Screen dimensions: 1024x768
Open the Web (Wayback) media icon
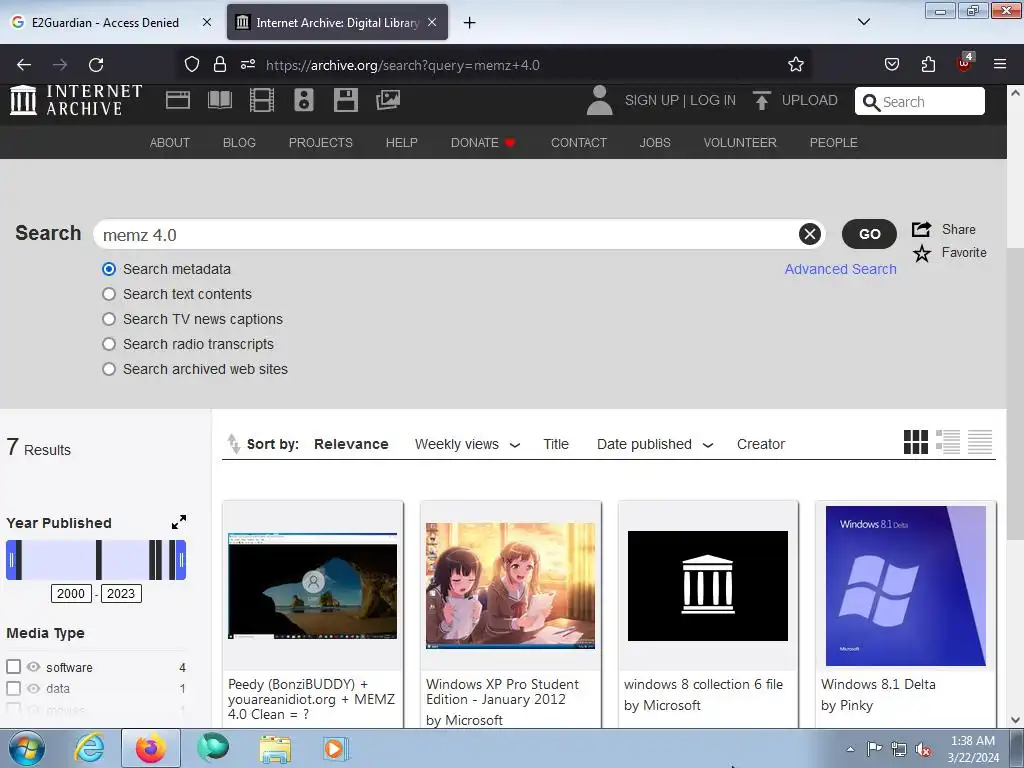point(178,100)
